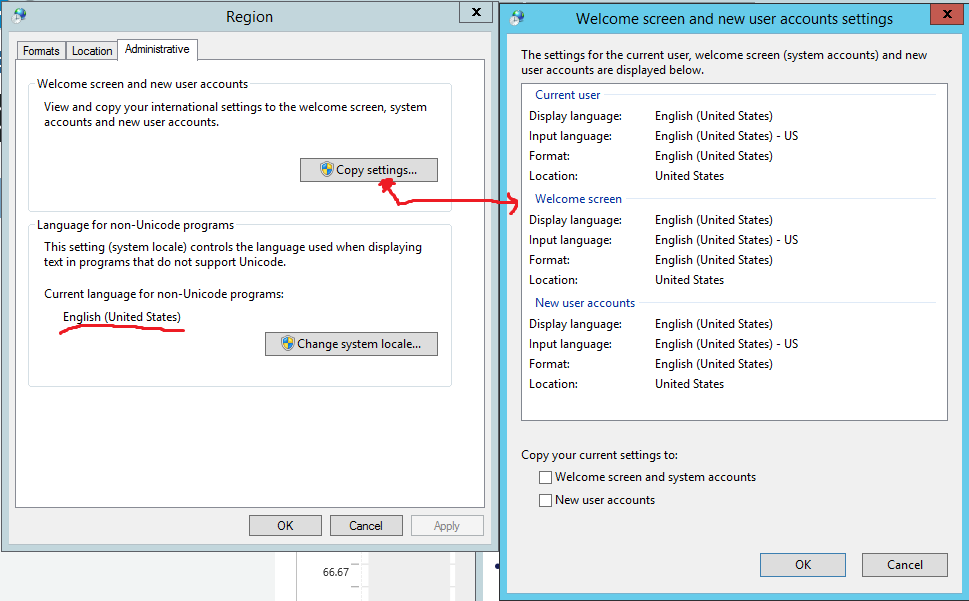Click the shield icon on Copy settings button
This screenshot has width=969, height=601.
(327, 169)
